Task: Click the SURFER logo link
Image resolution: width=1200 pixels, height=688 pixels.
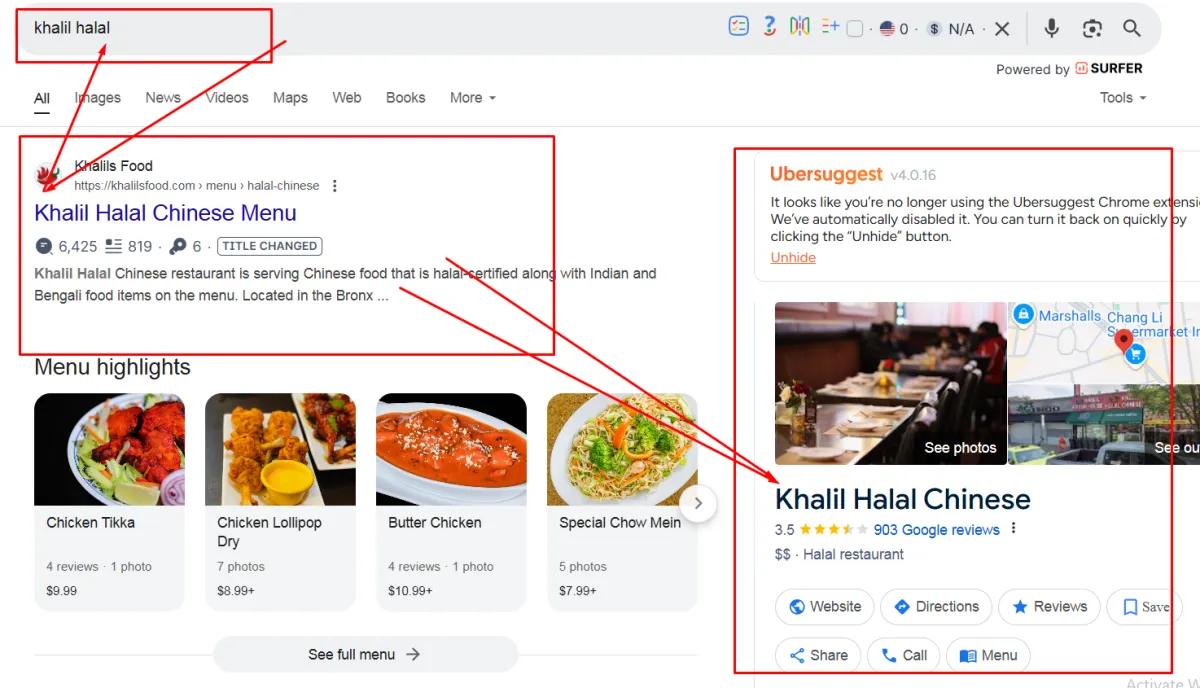Action: (x=1109, y=69)
